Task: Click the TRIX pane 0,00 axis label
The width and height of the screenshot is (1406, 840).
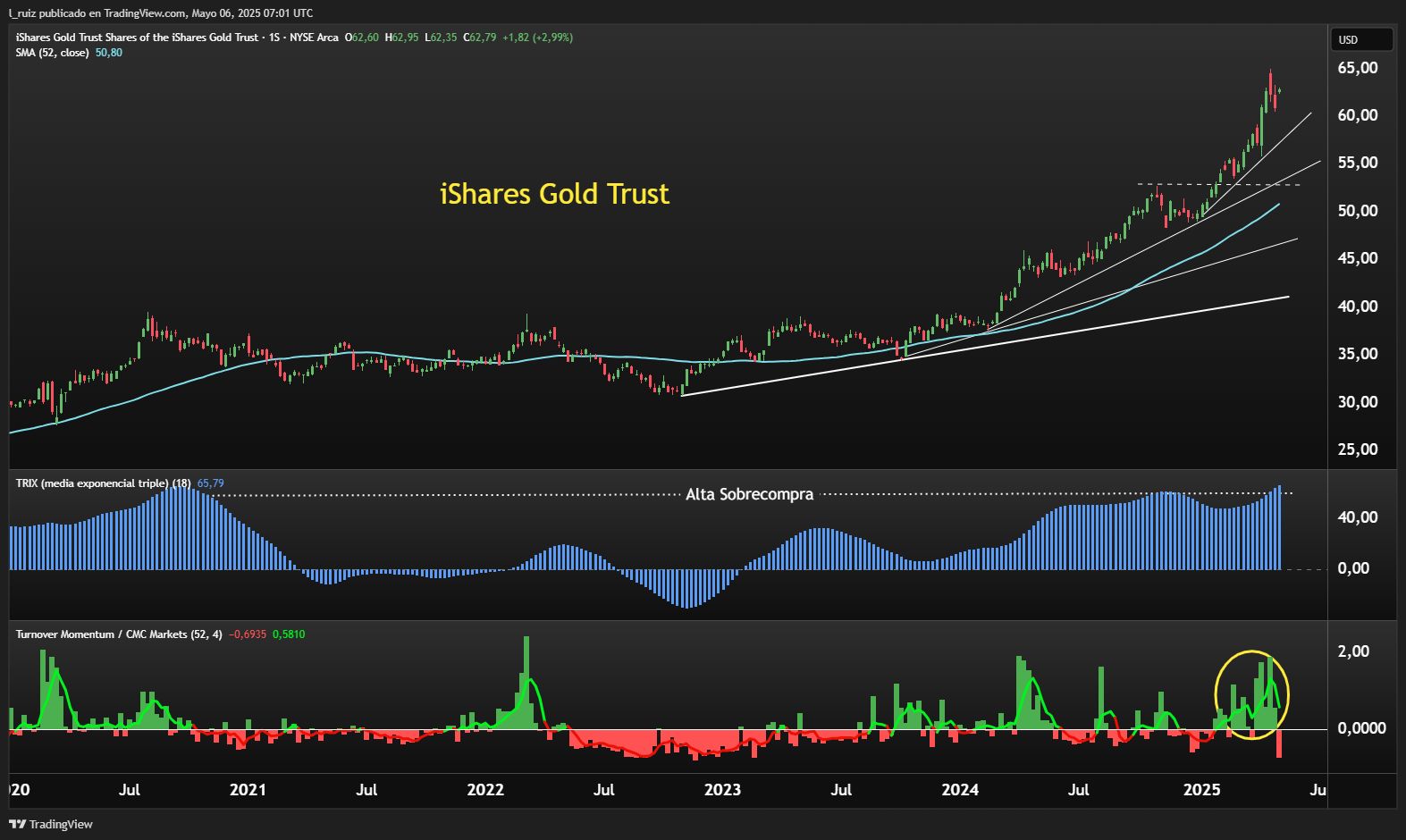Action: point(1353,568)
